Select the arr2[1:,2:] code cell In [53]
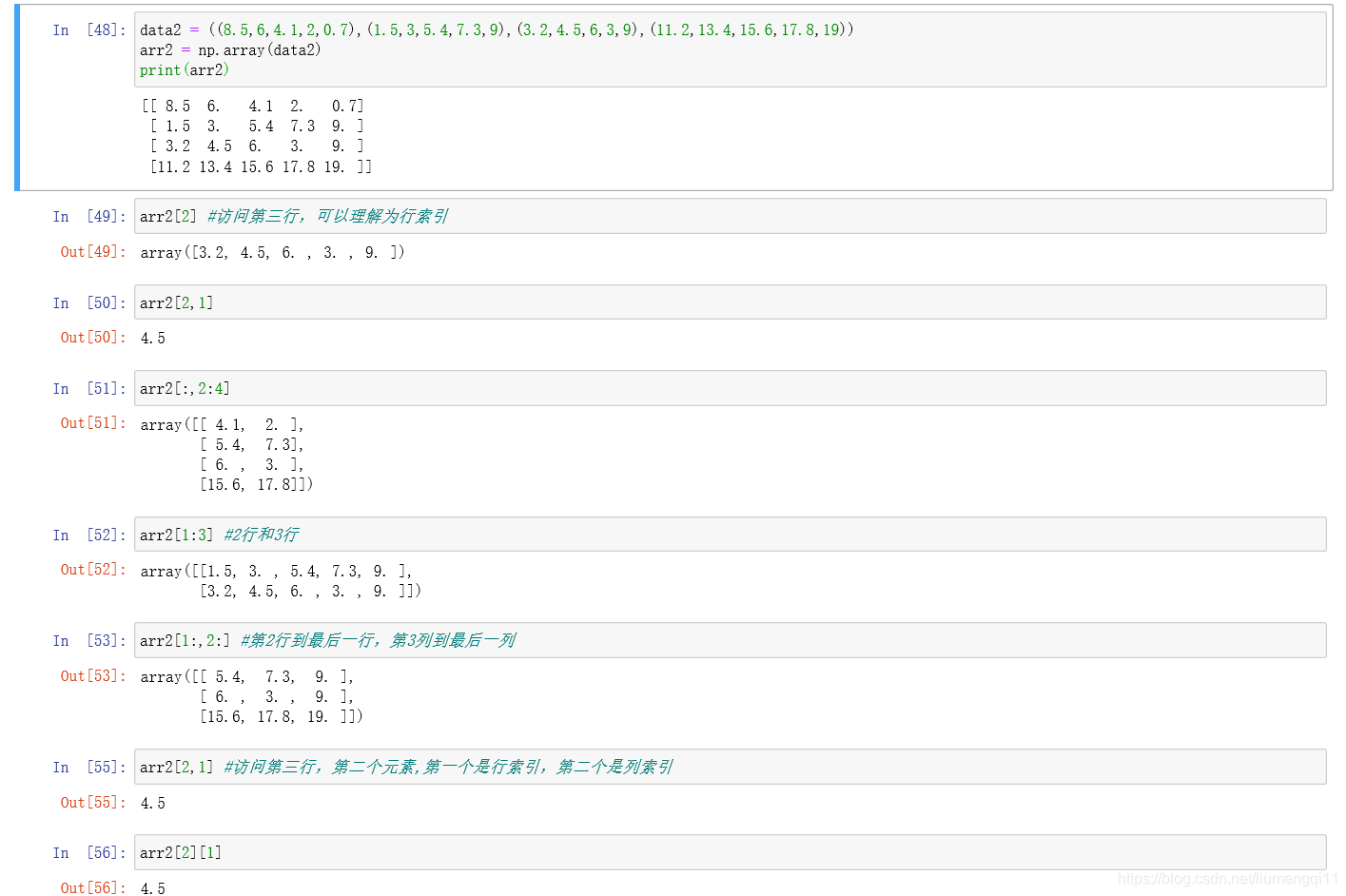The image size is (1346, 896). [x=730, y=640]
